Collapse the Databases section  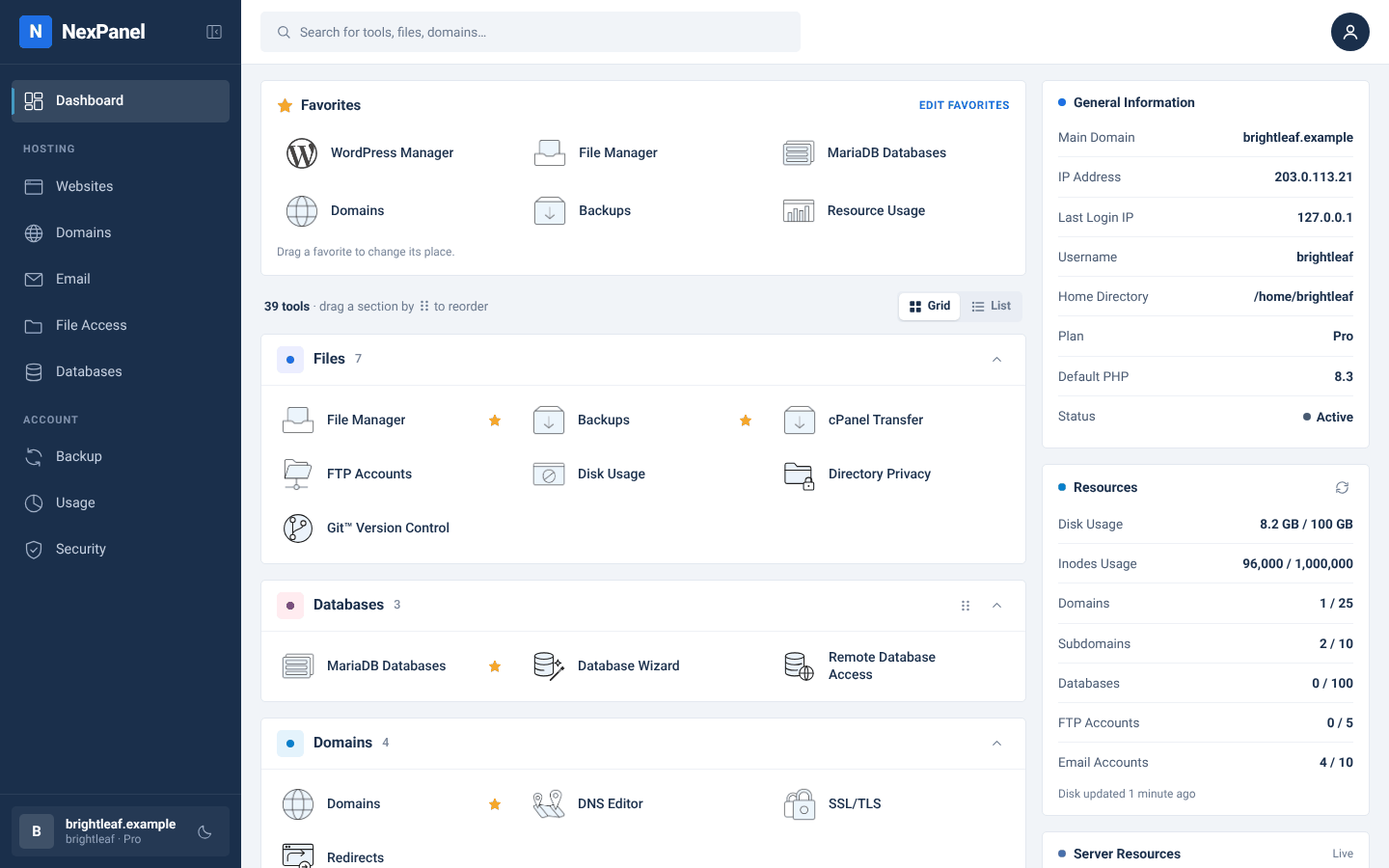point(997,606)
